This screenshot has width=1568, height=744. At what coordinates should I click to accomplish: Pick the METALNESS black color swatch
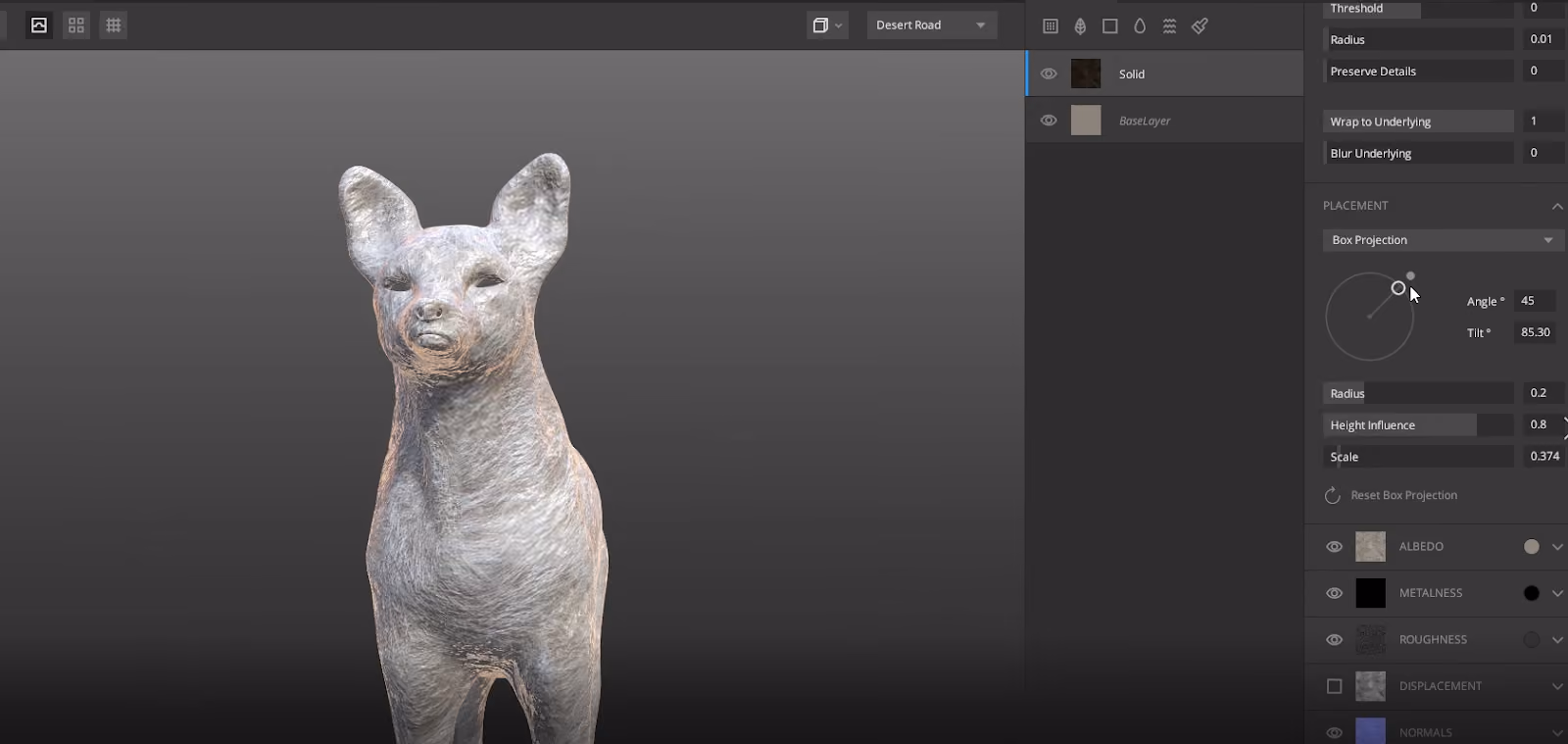tap(1532, 593)
